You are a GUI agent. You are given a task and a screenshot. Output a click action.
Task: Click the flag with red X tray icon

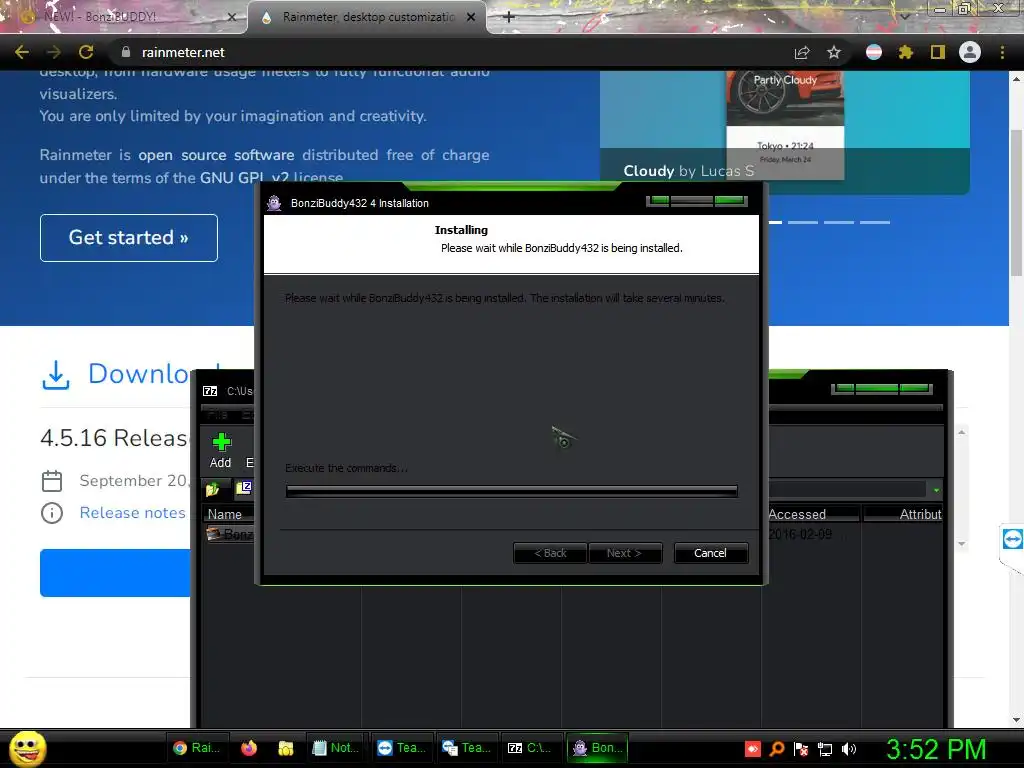pyautogui.click(x=801, y=748)
